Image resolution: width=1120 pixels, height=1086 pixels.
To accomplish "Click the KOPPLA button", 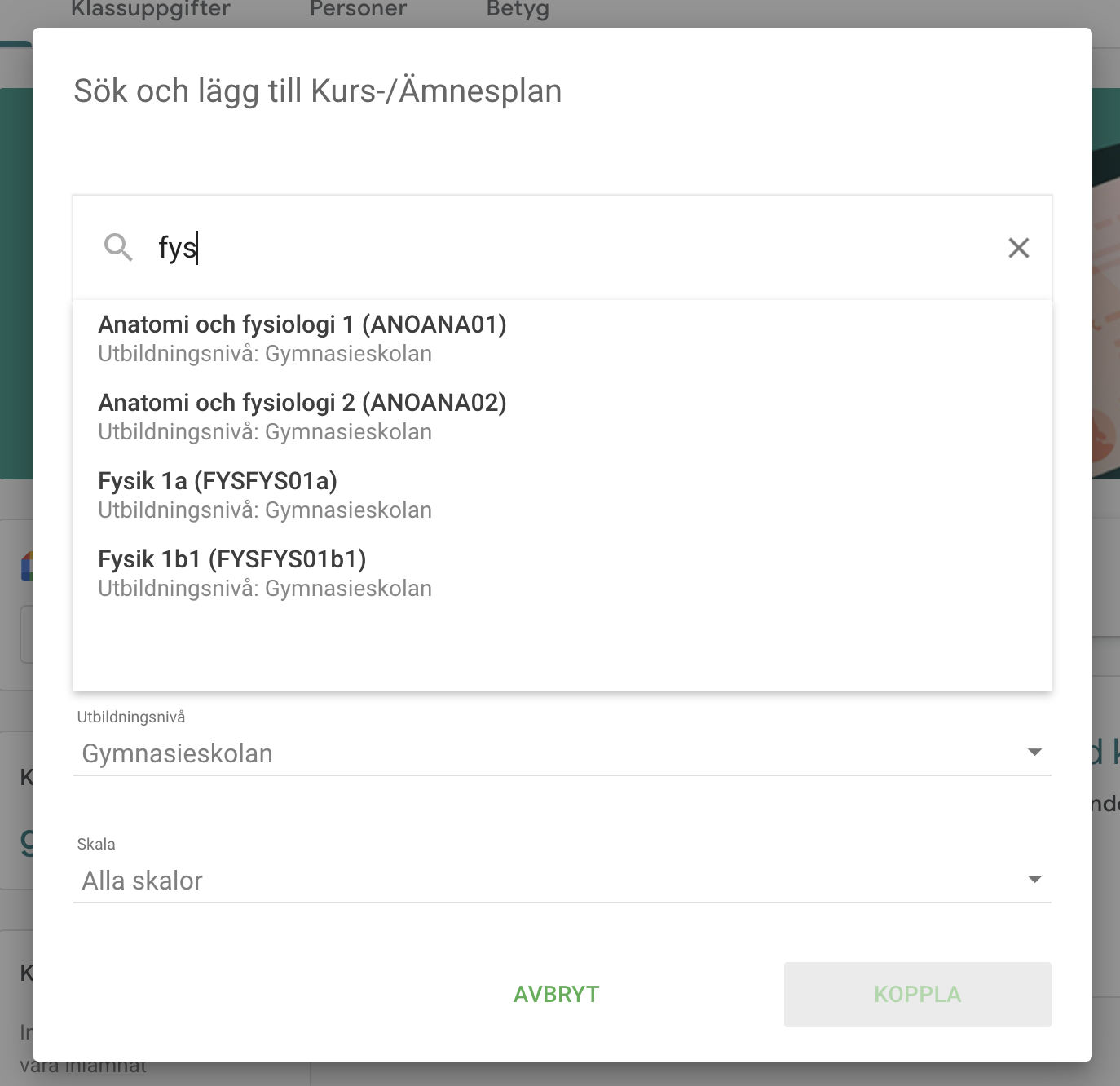I will [917, 995].
